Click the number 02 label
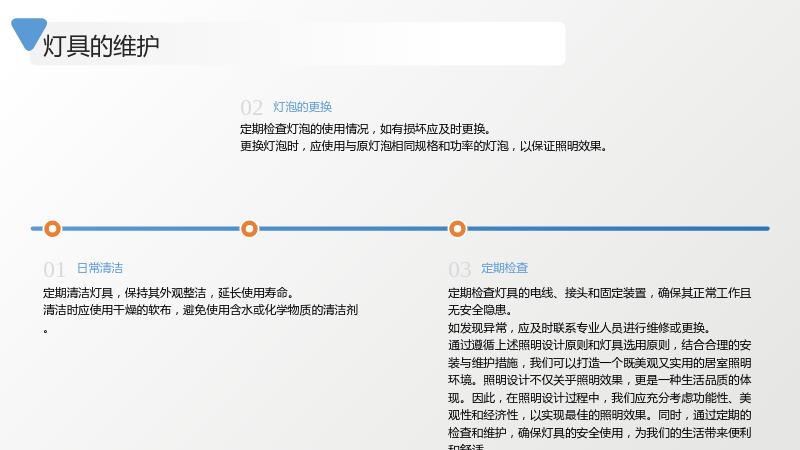This screenshot has width=800, height=450. tap(252, 108)
